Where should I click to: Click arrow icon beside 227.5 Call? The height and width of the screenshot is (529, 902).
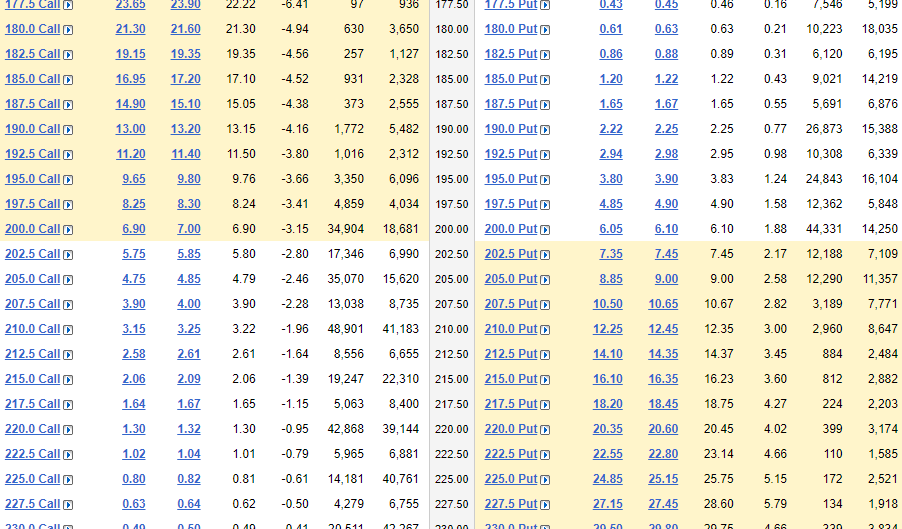pos(68,505)
